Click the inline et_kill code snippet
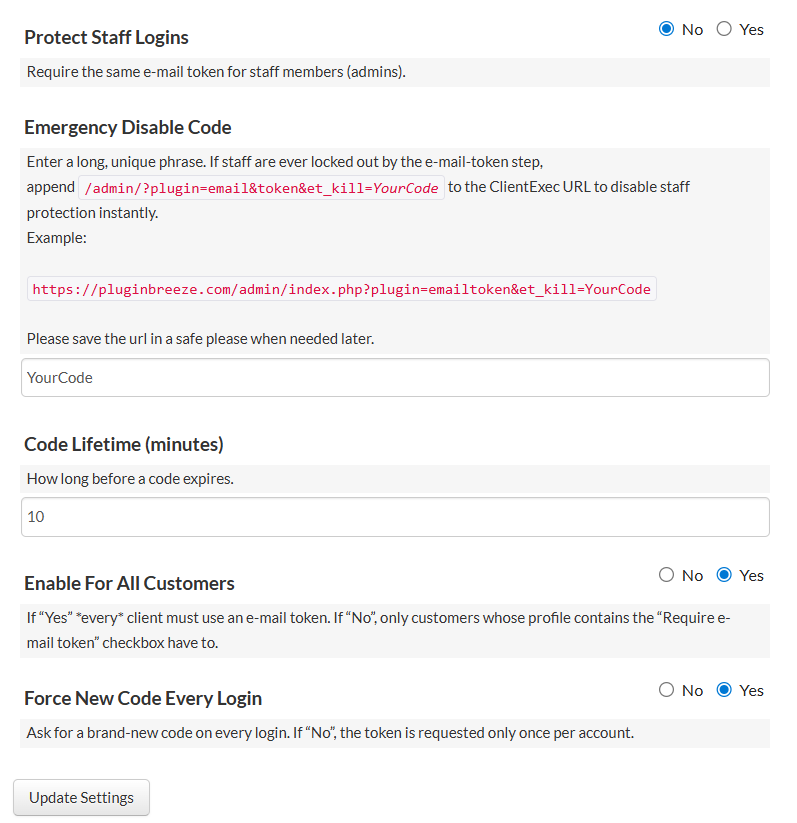The width and height of the screenshot is (797, 823). 262,188
